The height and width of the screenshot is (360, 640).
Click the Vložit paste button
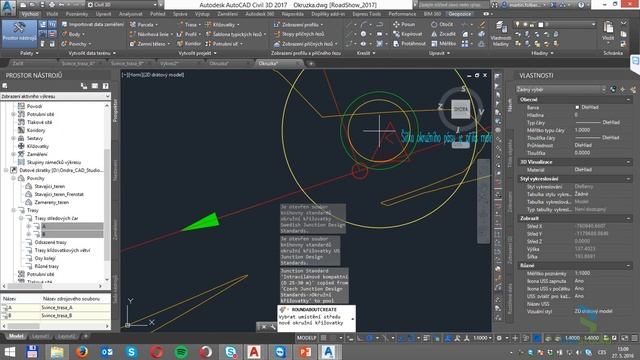coord(608,31)
